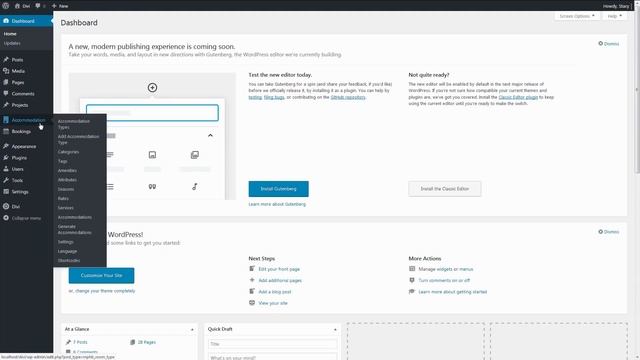Select Accommodations in the submenu
This screenshot has height=360, width=640.
[x=75, y=218]
